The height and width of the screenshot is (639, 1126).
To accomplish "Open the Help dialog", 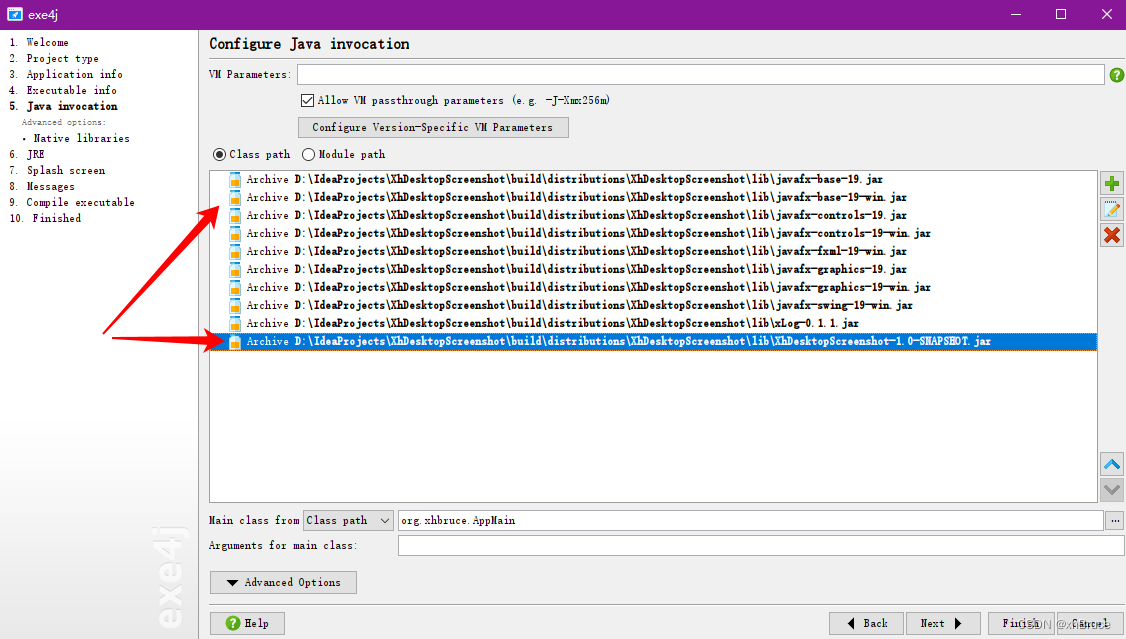I will tap(247, 622).
